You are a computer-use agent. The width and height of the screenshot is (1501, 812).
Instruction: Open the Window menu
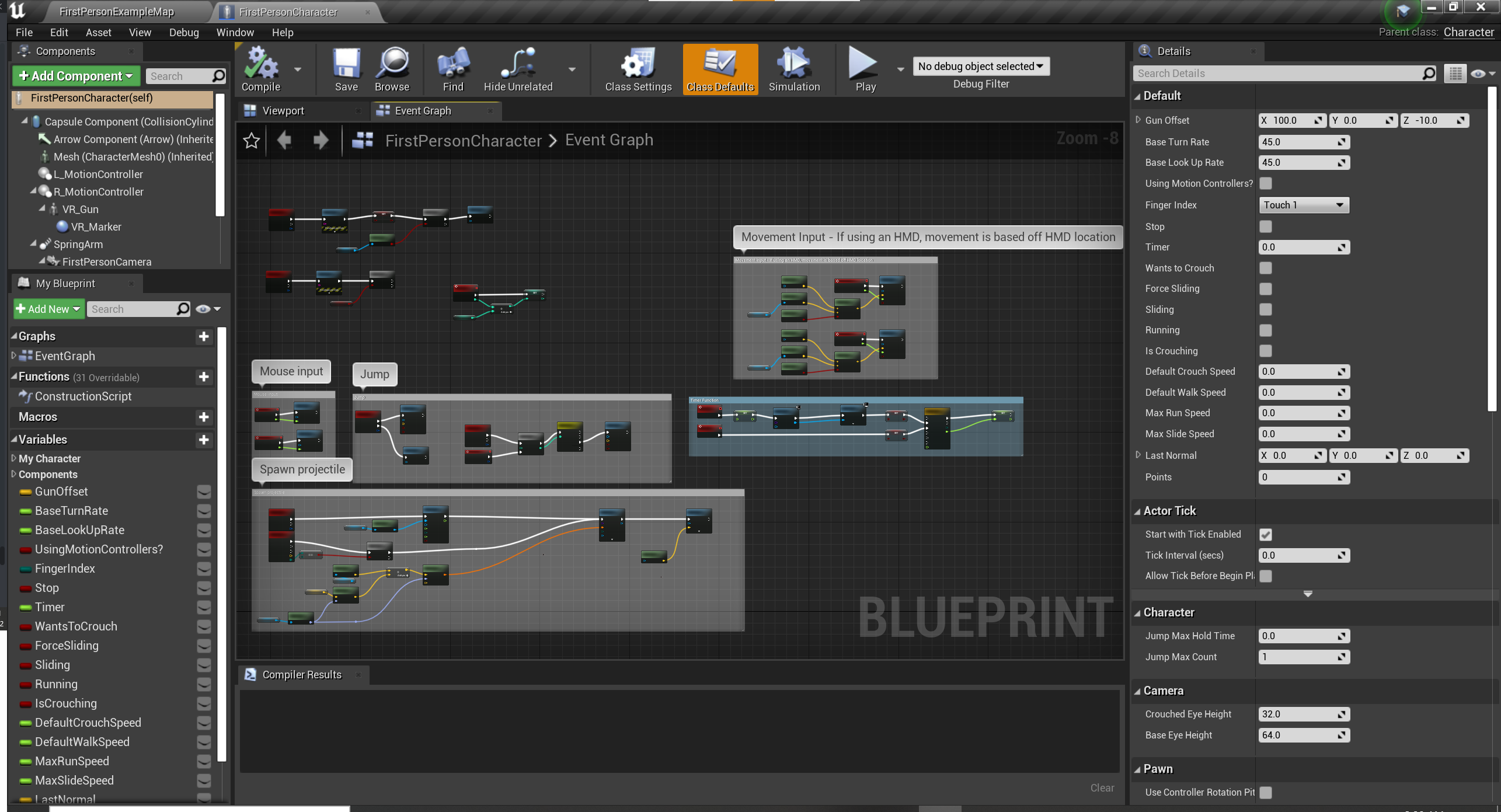pos(235,33)
